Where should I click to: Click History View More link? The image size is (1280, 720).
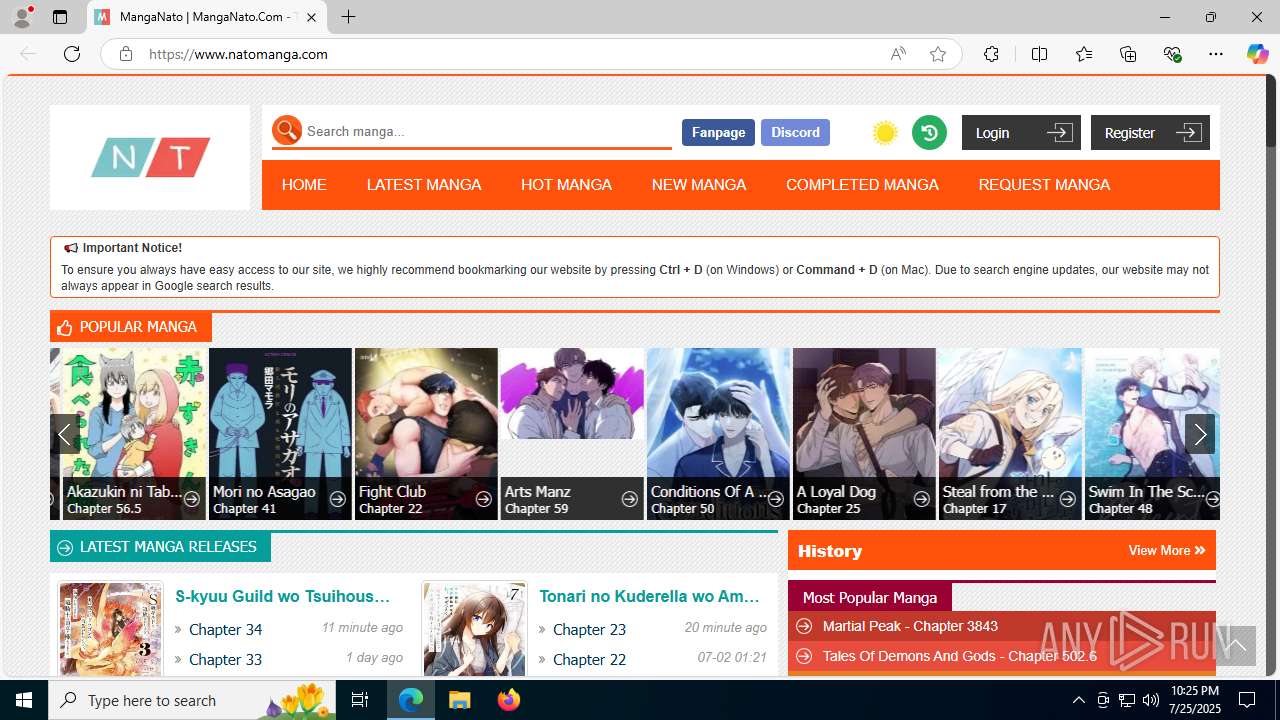[x=1166, y=550]
